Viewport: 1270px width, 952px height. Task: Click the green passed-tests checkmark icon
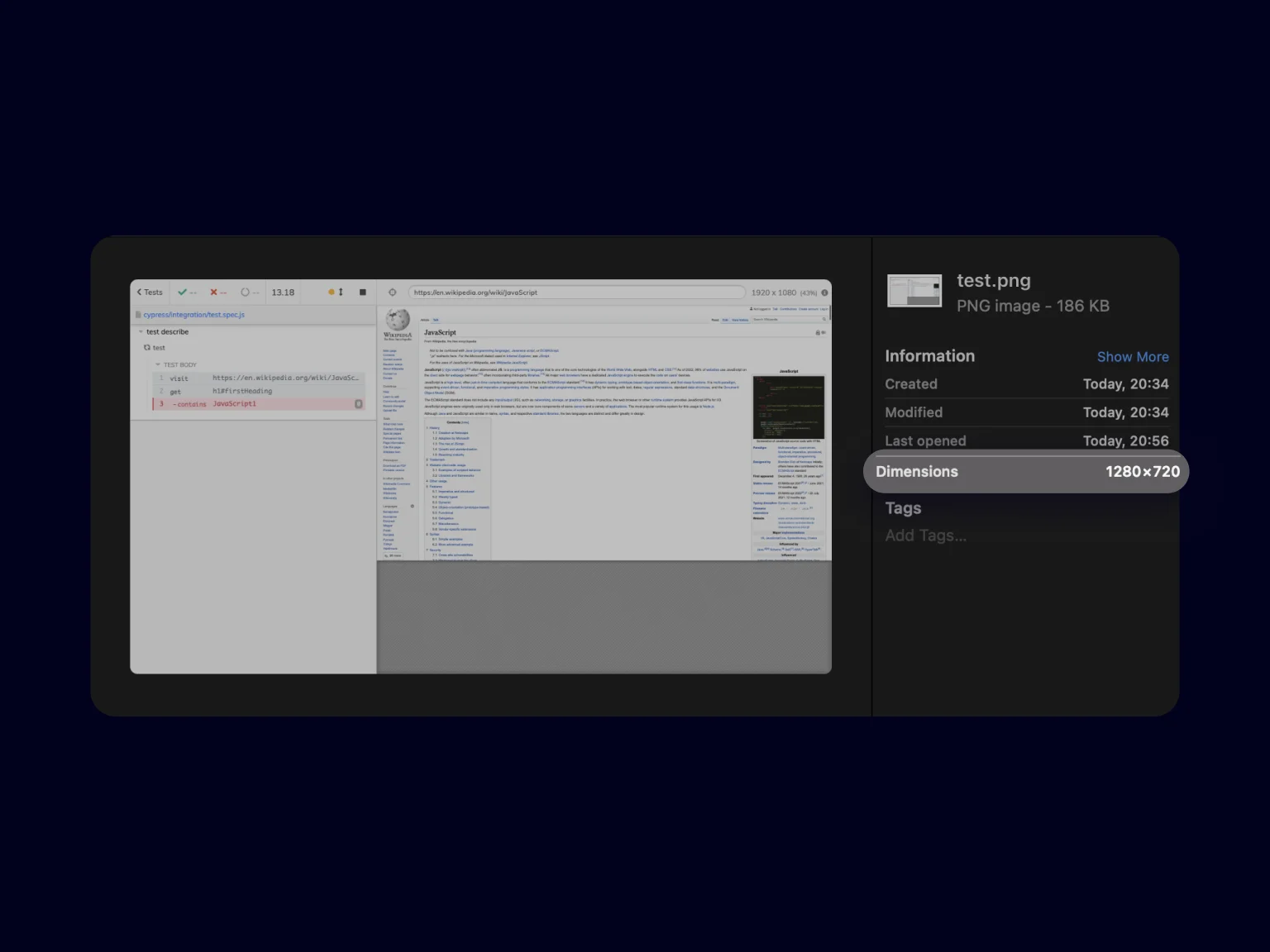(x=183, y=293)
